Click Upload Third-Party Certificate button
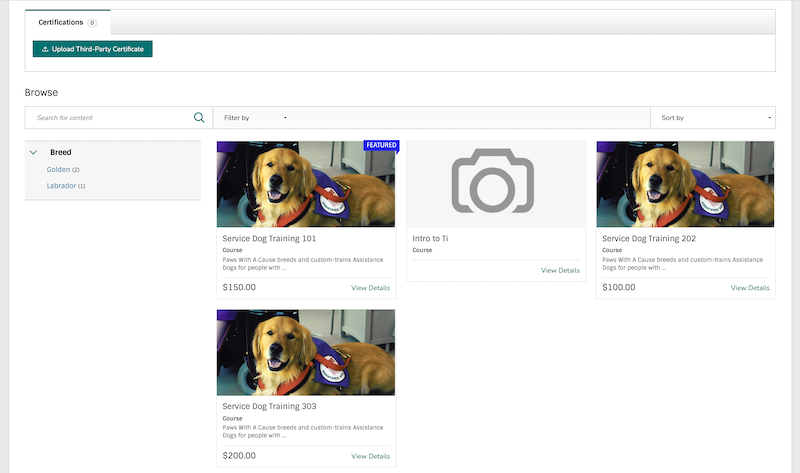800x473 pixels. (92, 49)
